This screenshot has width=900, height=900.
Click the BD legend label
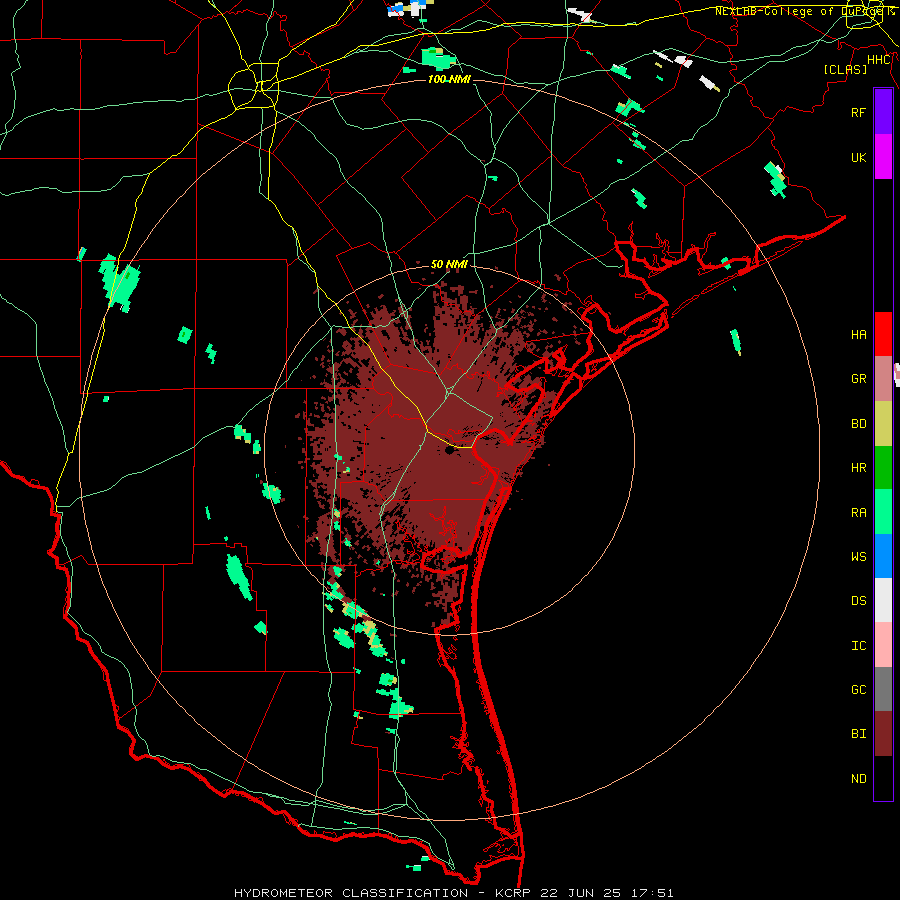[859, 424]
